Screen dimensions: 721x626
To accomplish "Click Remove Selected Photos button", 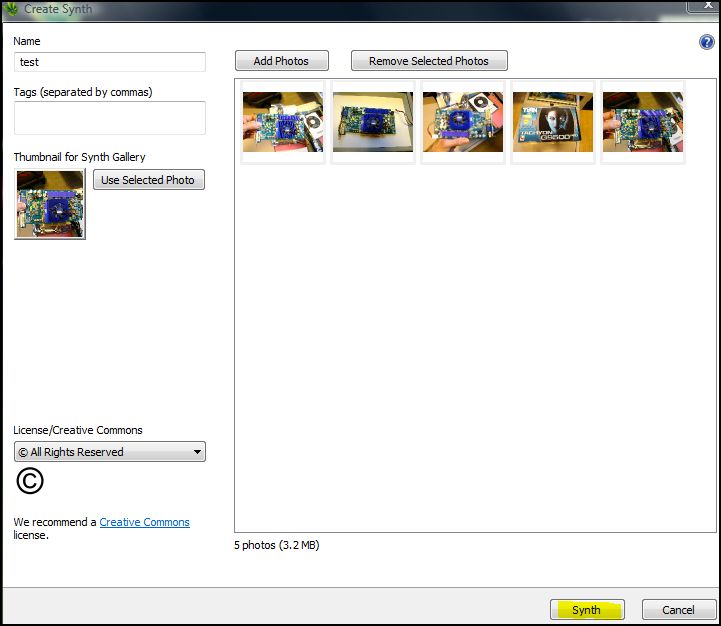I will point(429,61).
